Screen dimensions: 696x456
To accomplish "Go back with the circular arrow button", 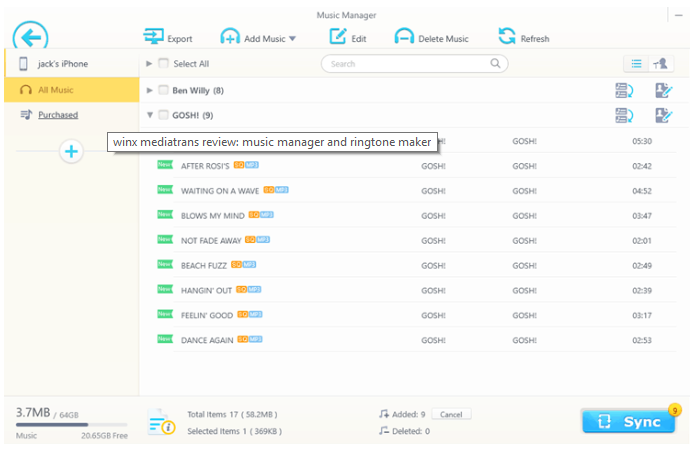I will 30,37.
